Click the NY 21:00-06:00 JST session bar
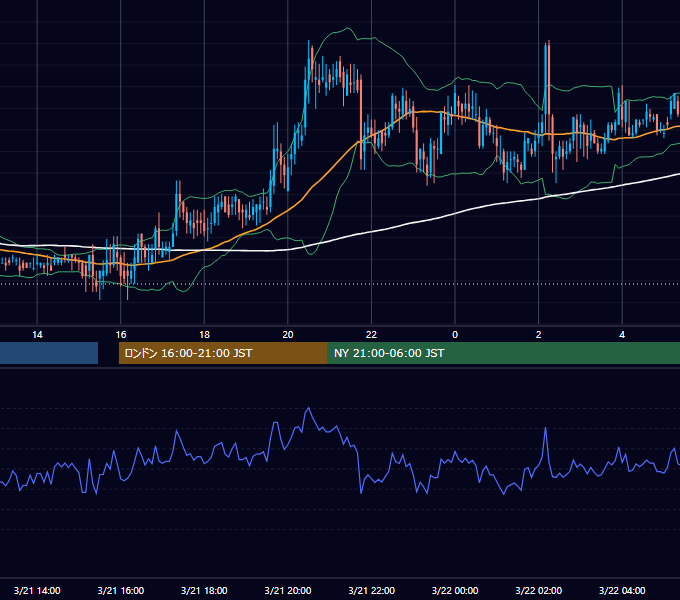 tap(503, 353)
